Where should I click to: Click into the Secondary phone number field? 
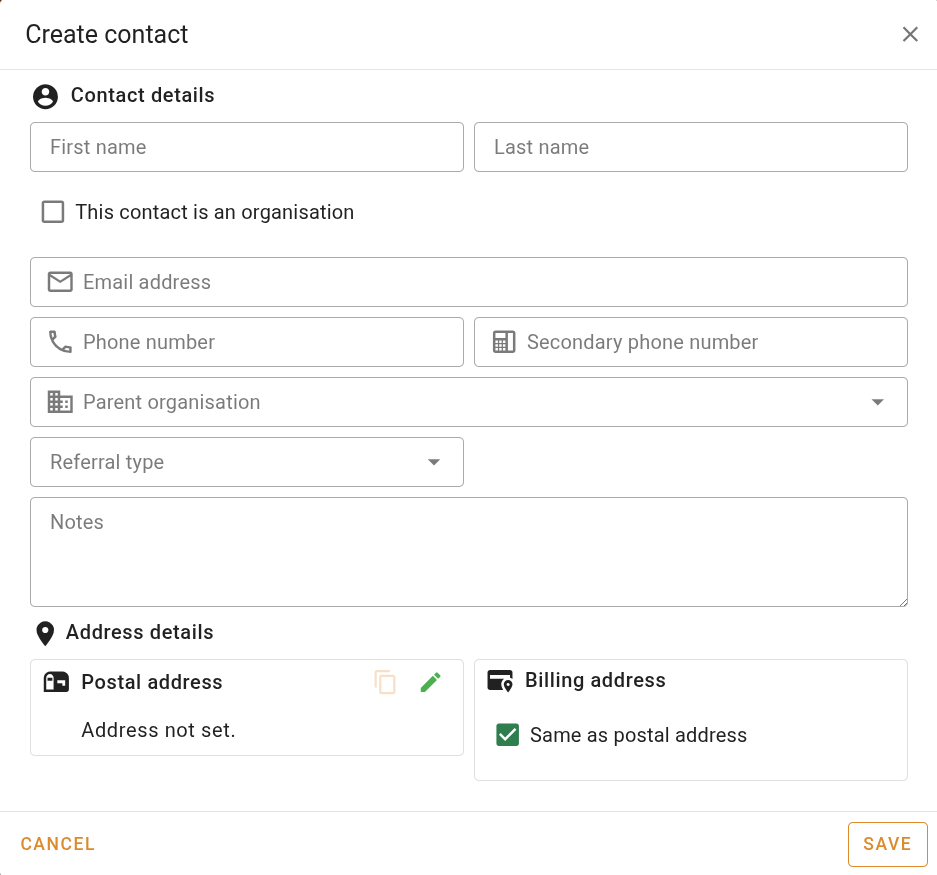pos(691,342)
